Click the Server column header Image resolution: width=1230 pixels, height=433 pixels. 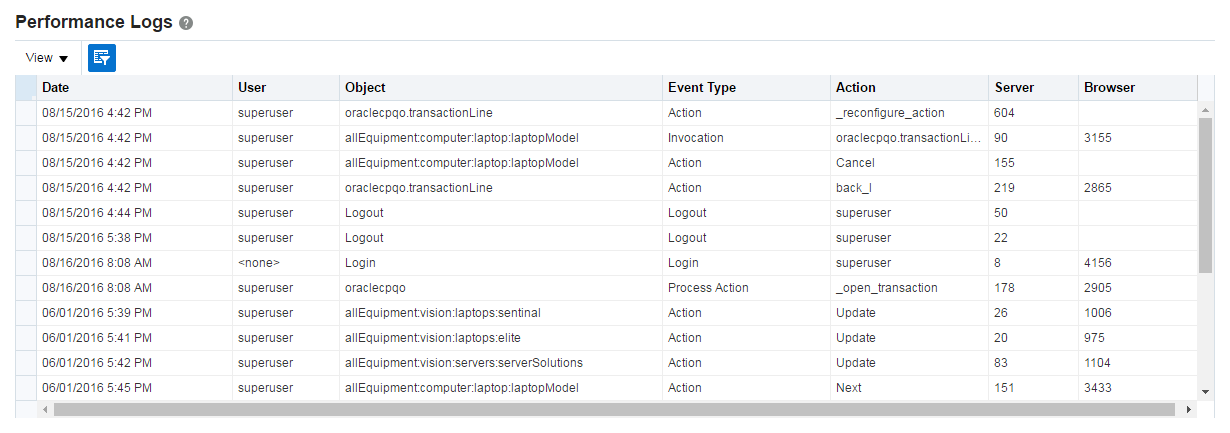click(1014, 88)
